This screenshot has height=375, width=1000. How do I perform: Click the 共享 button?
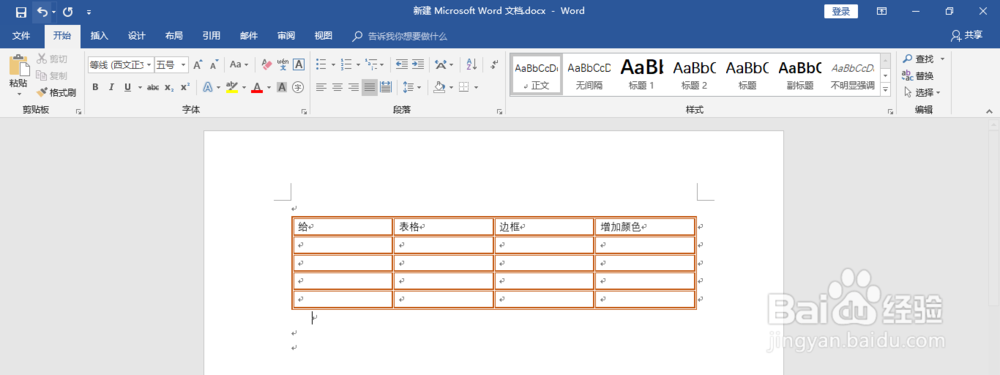coord(967,36)
